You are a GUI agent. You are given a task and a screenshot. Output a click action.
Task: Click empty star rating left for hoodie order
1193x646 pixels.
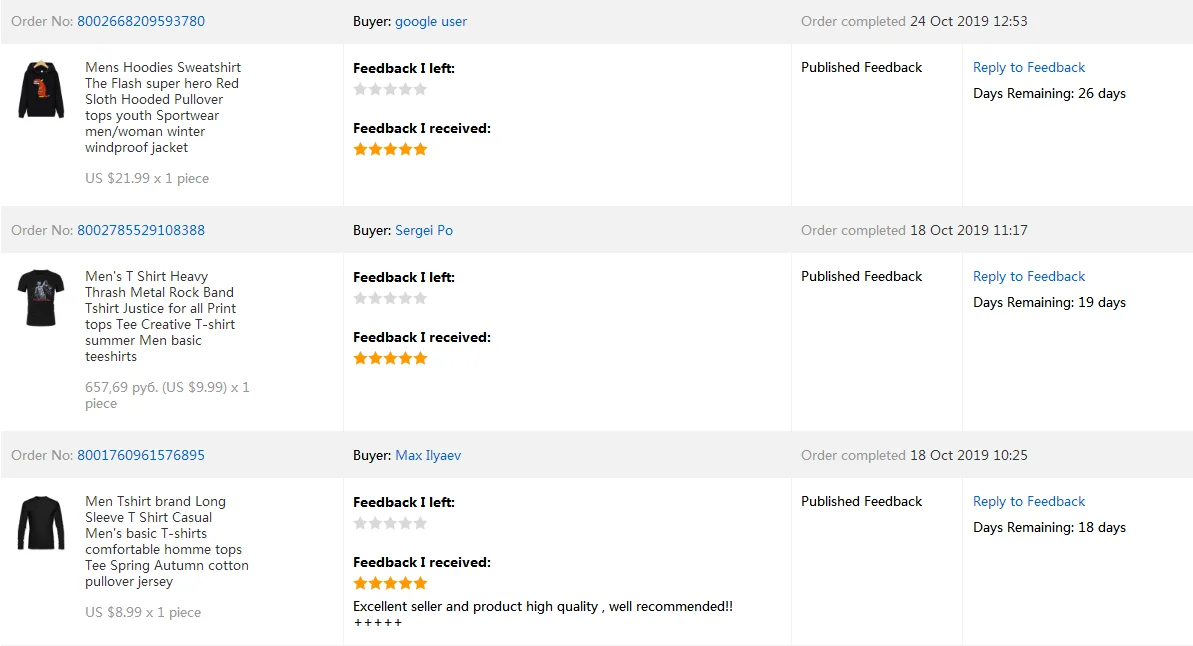[x=390, y=89]
